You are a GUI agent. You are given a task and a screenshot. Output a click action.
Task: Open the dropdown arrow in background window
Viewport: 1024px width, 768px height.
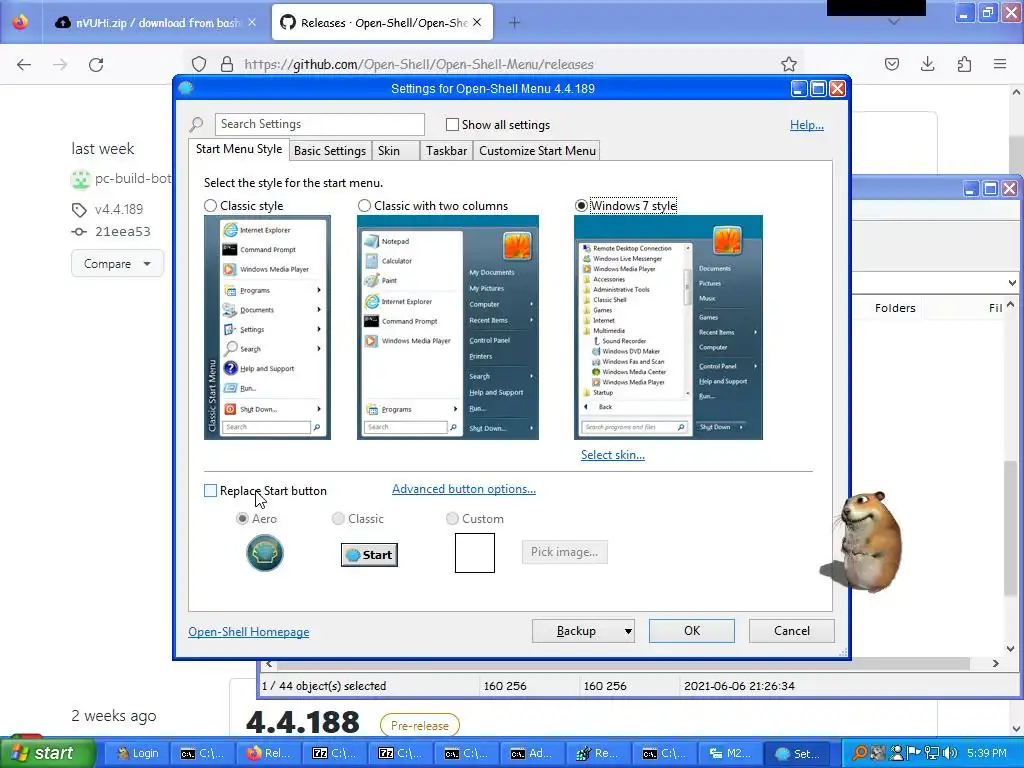(1012, 283)
